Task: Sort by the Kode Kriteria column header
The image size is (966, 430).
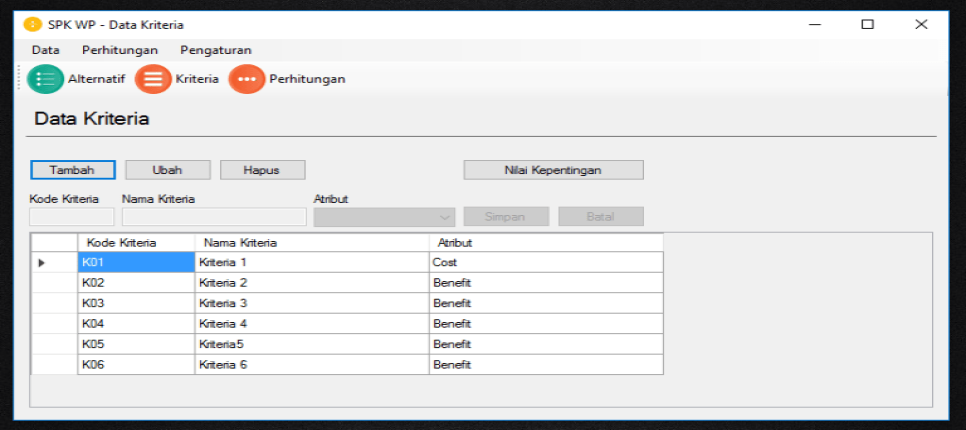Action: tap(136, 243)
